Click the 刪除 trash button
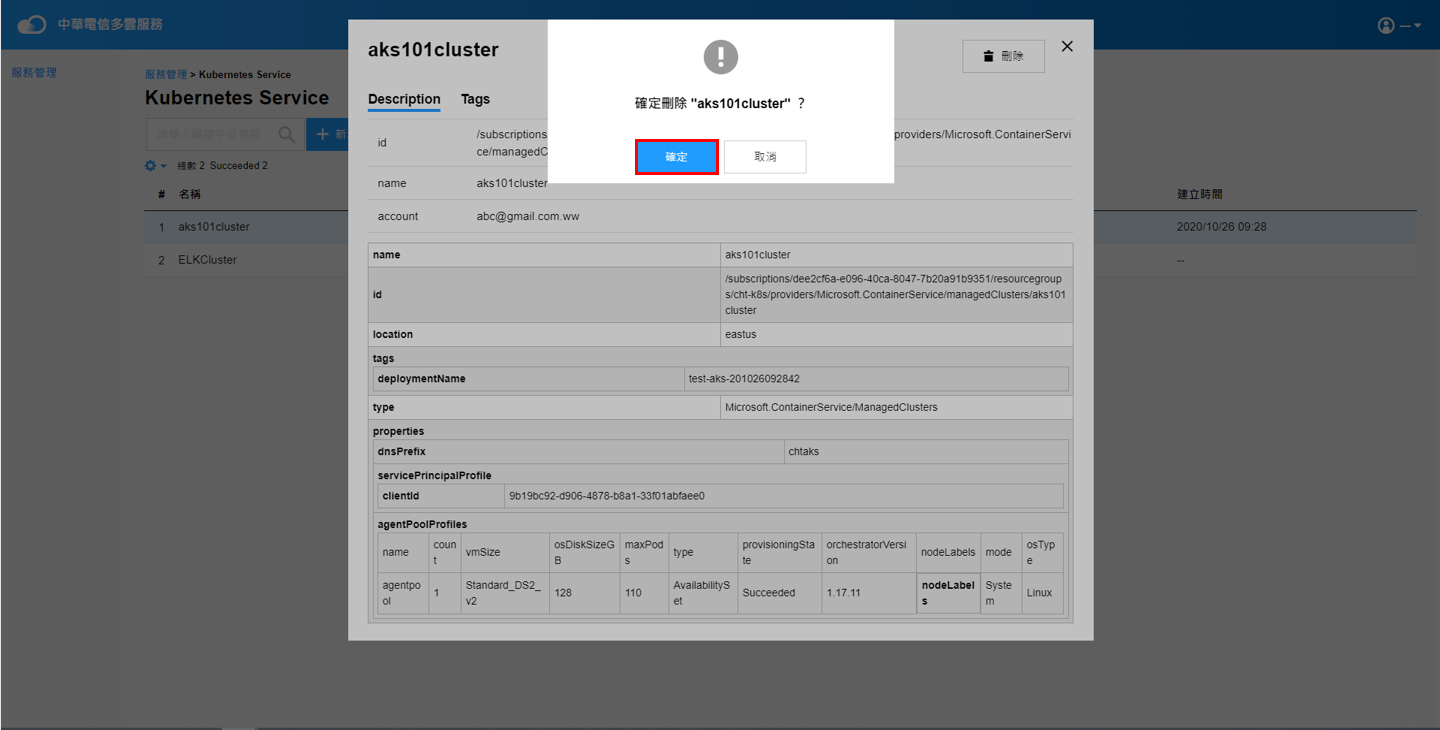The height and width of the screenshot is (730, 1440). click(1003, 56)
